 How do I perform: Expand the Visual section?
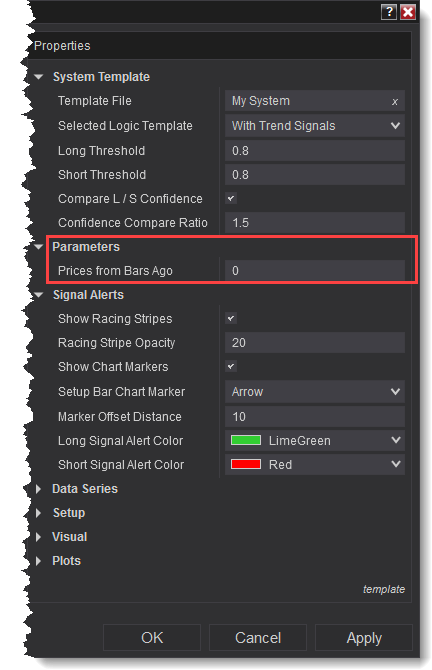point(38,537)
